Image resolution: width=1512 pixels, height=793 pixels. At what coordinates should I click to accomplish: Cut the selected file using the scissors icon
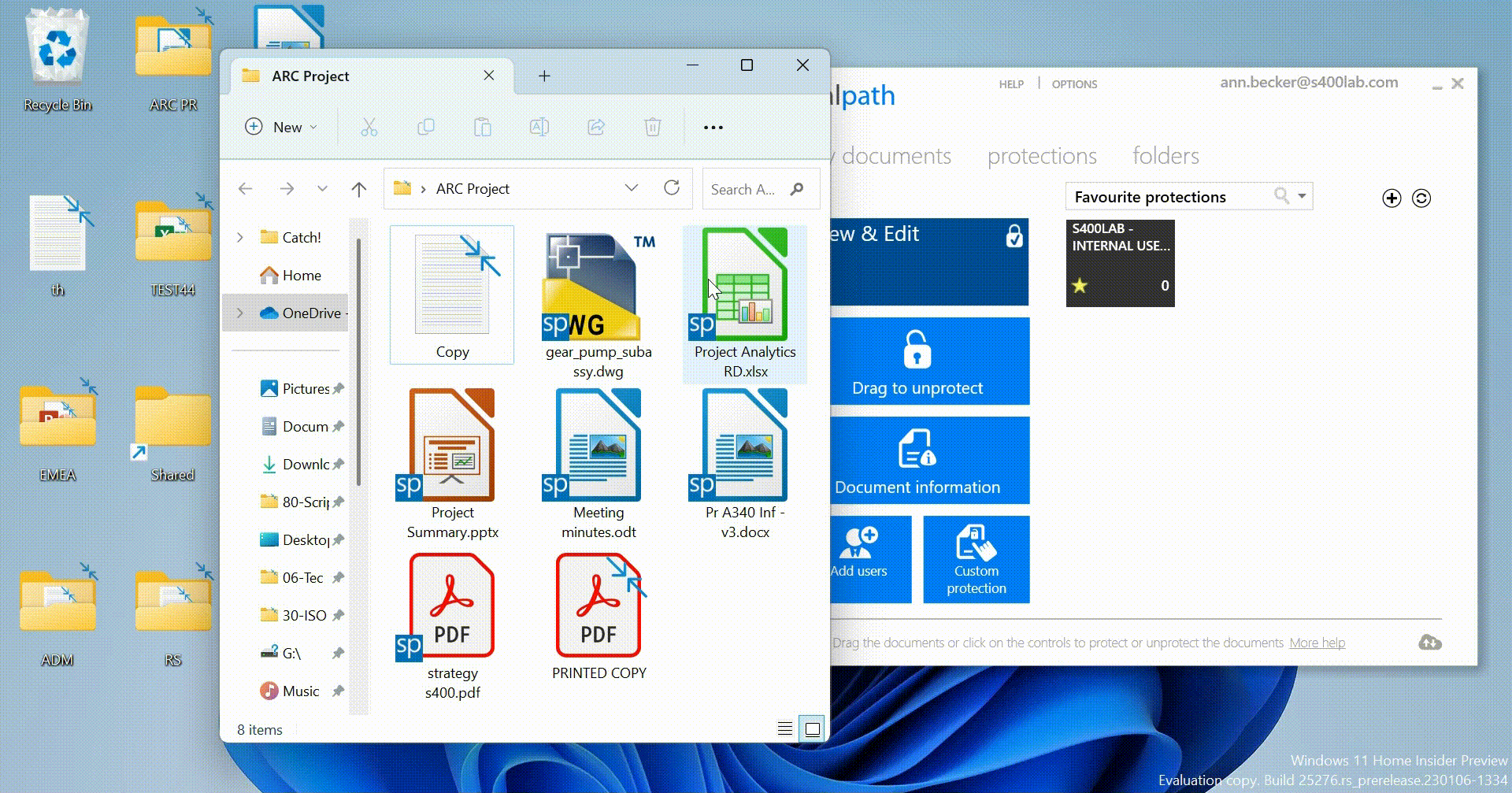coord(369,127)
